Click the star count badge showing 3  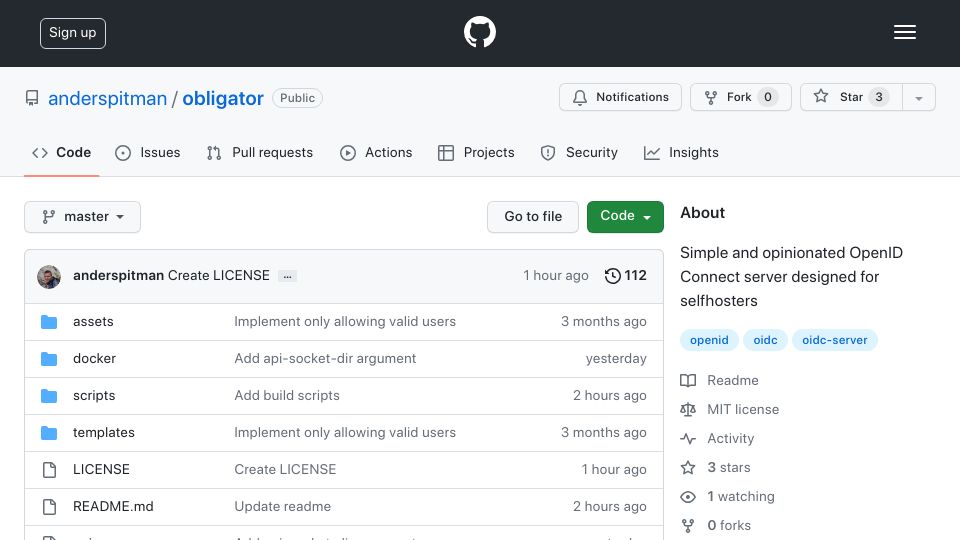click(x=879, y=97)
